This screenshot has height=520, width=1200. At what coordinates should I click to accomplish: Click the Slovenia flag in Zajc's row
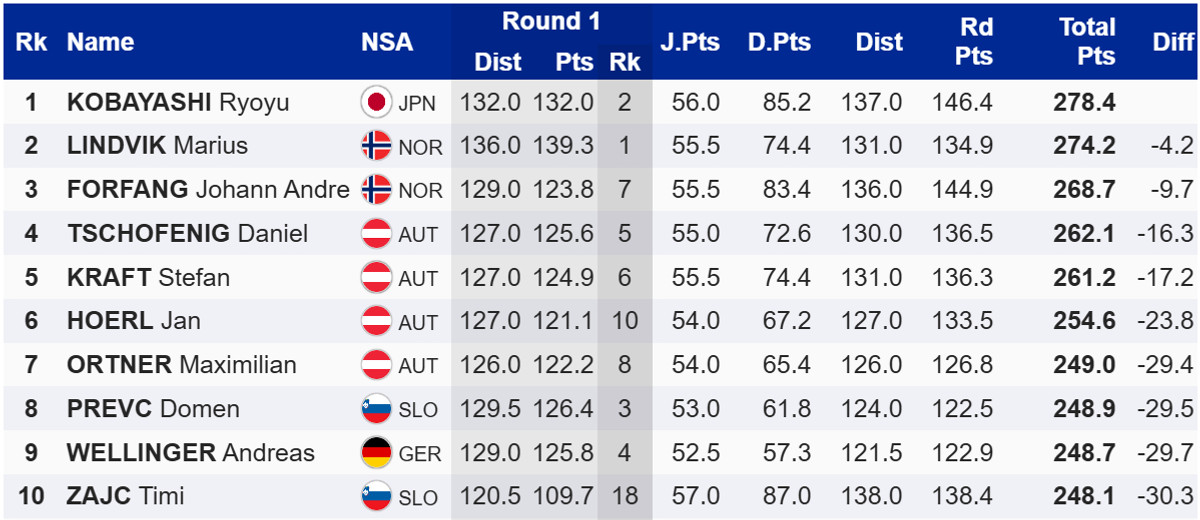tap(376, 497)
